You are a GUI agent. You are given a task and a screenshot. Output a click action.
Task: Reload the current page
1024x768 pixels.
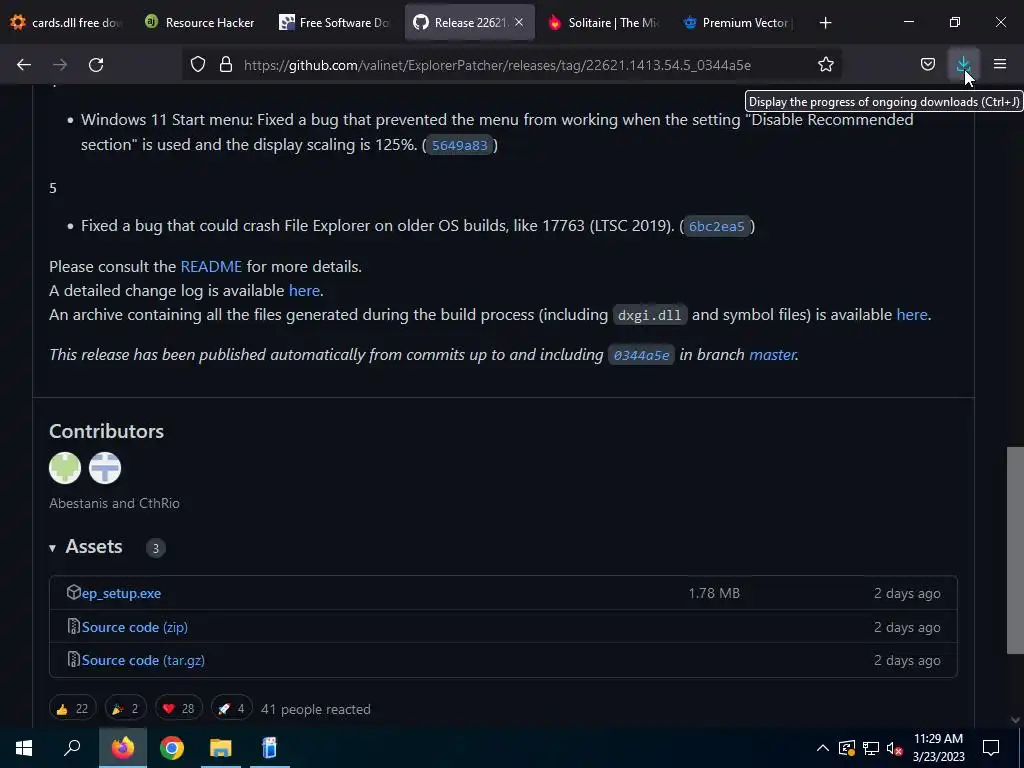coord(96,65)
